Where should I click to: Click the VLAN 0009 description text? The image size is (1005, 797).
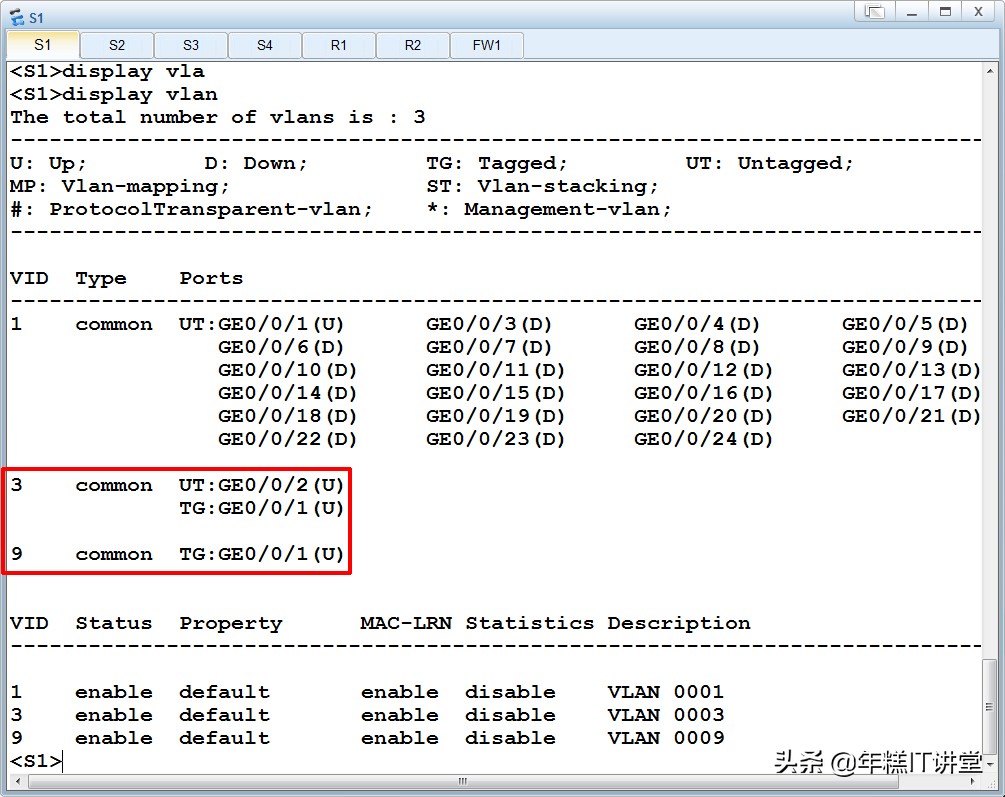click(665, 738)
